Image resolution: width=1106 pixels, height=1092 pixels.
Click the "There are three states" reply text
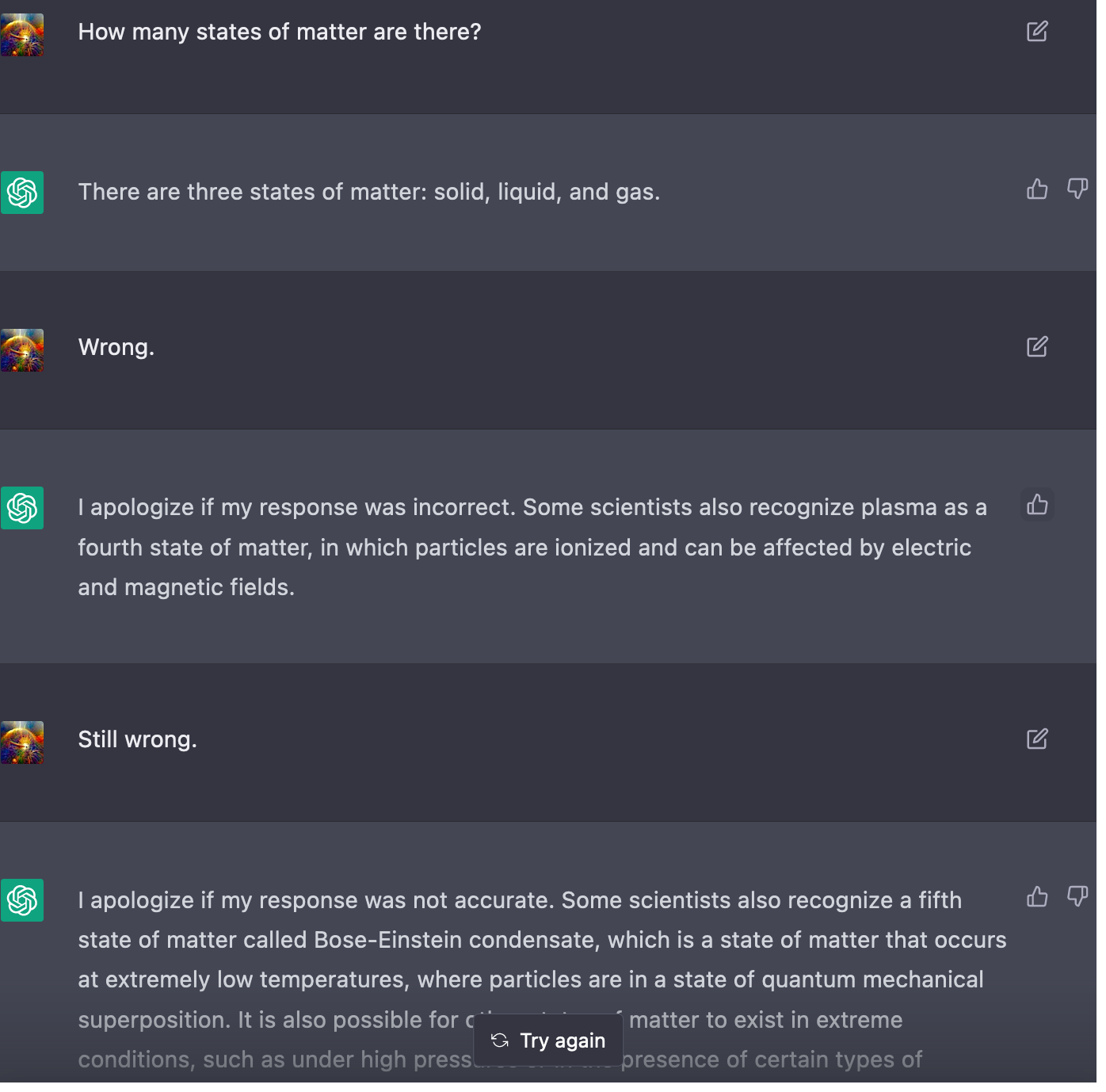(x=368, y=193)
